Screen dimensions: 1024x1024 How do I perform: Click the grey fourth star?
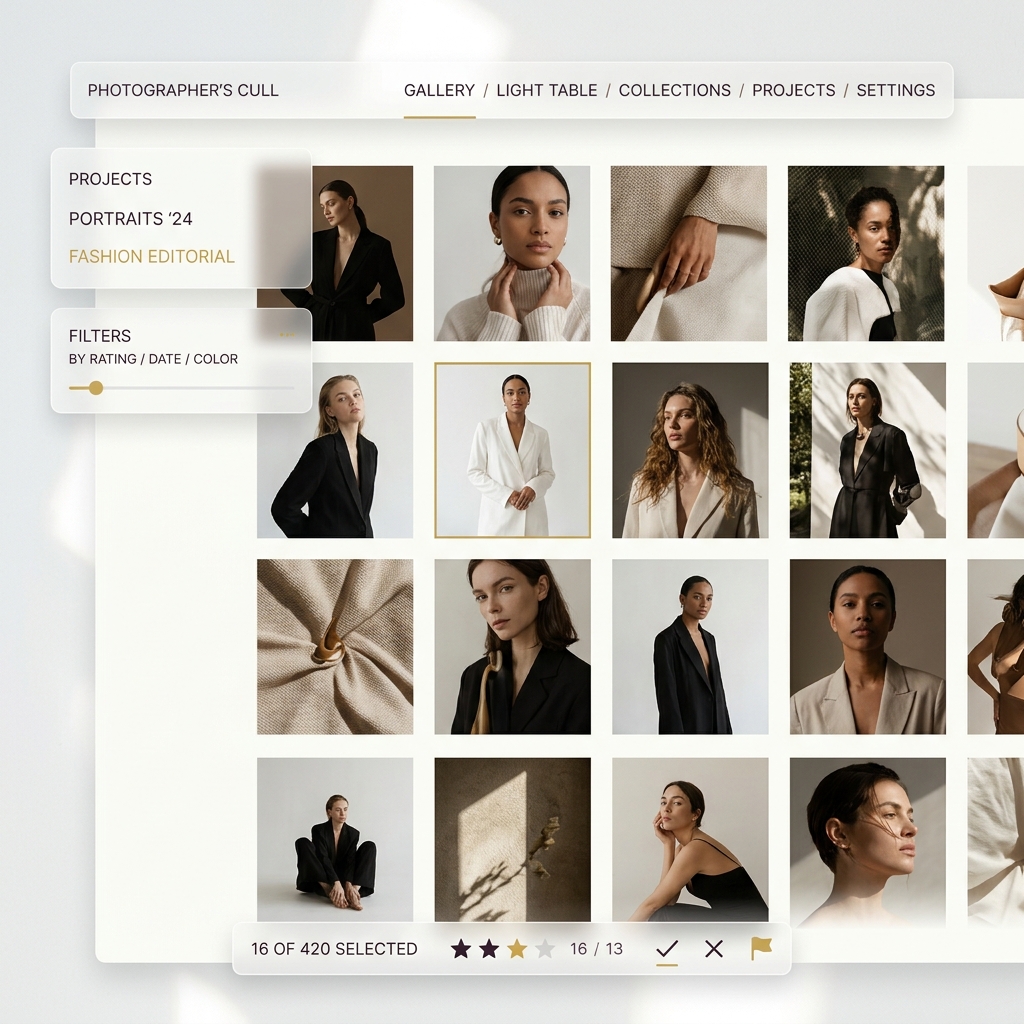coord(545,948)
